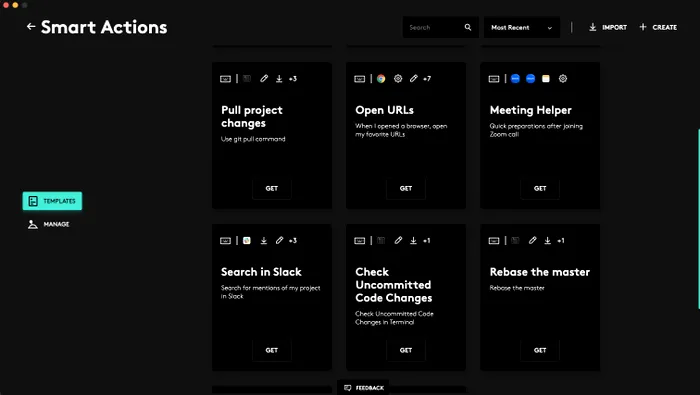Click pencil icon on Rebase the master card

coord(533,241)
